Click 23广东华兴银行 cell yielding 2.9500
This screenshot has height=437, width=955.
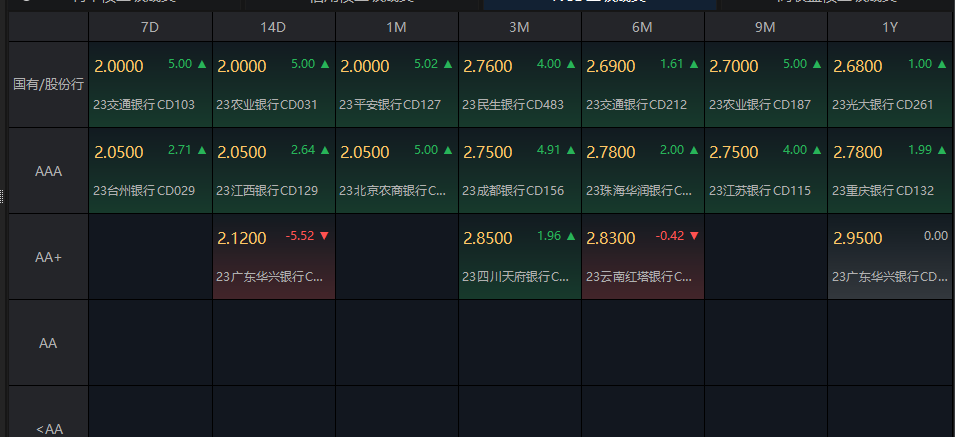point(891,256)
